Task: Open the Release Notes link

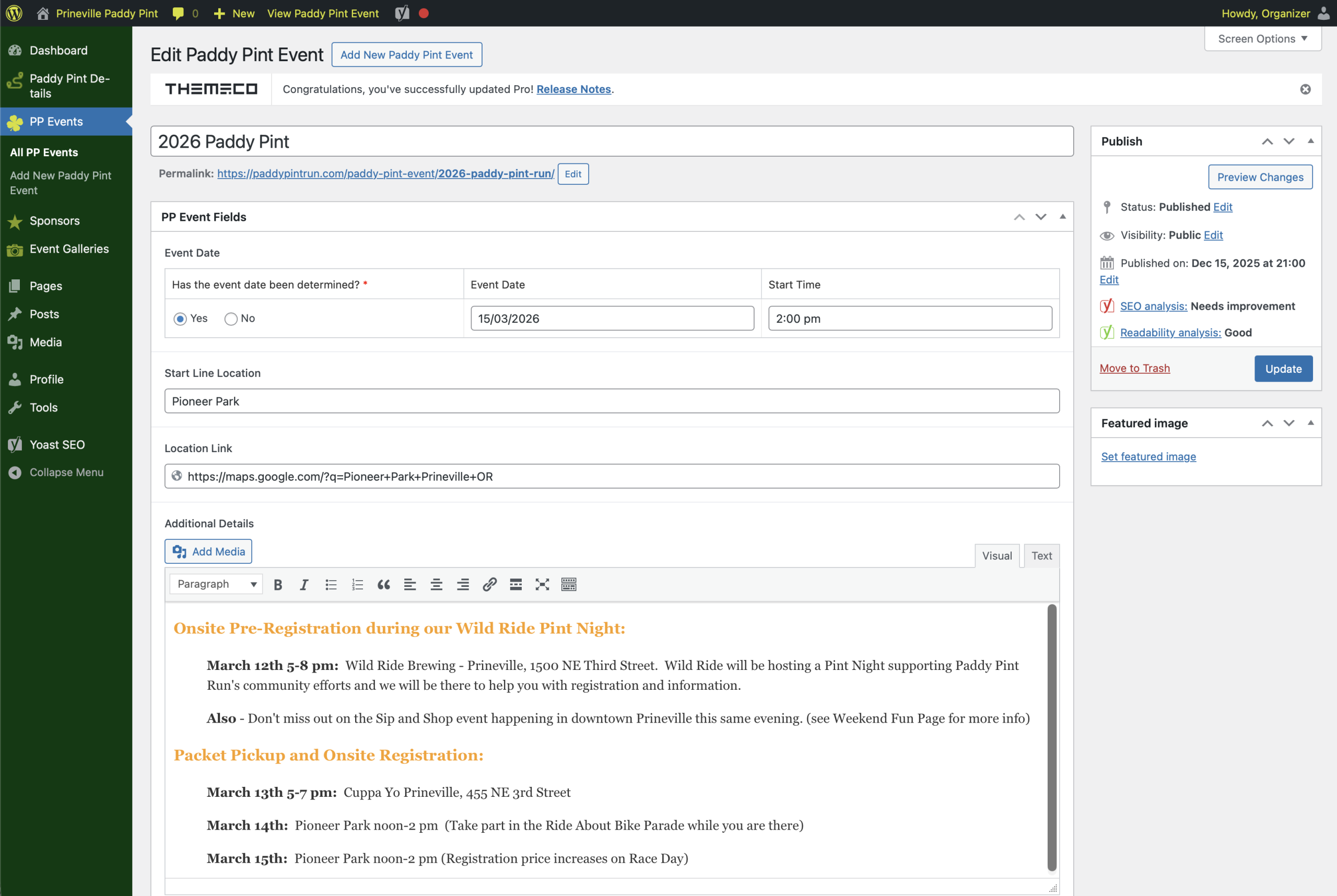Action: (x=573, y=89)
